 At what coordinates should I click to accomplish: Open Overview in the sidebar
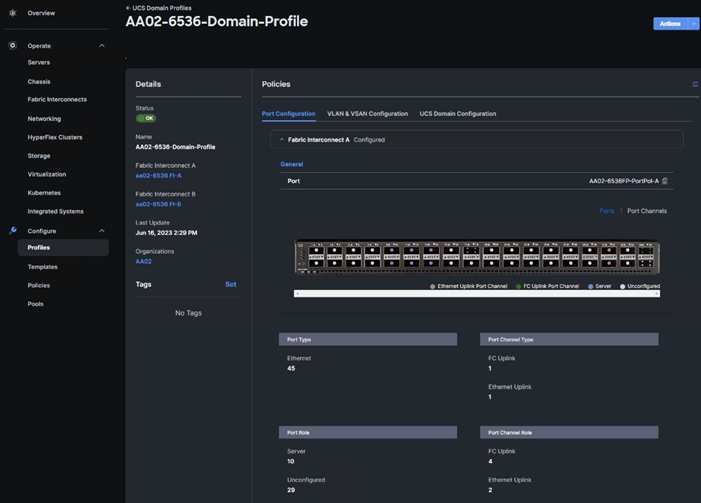[x=41, y=13]
